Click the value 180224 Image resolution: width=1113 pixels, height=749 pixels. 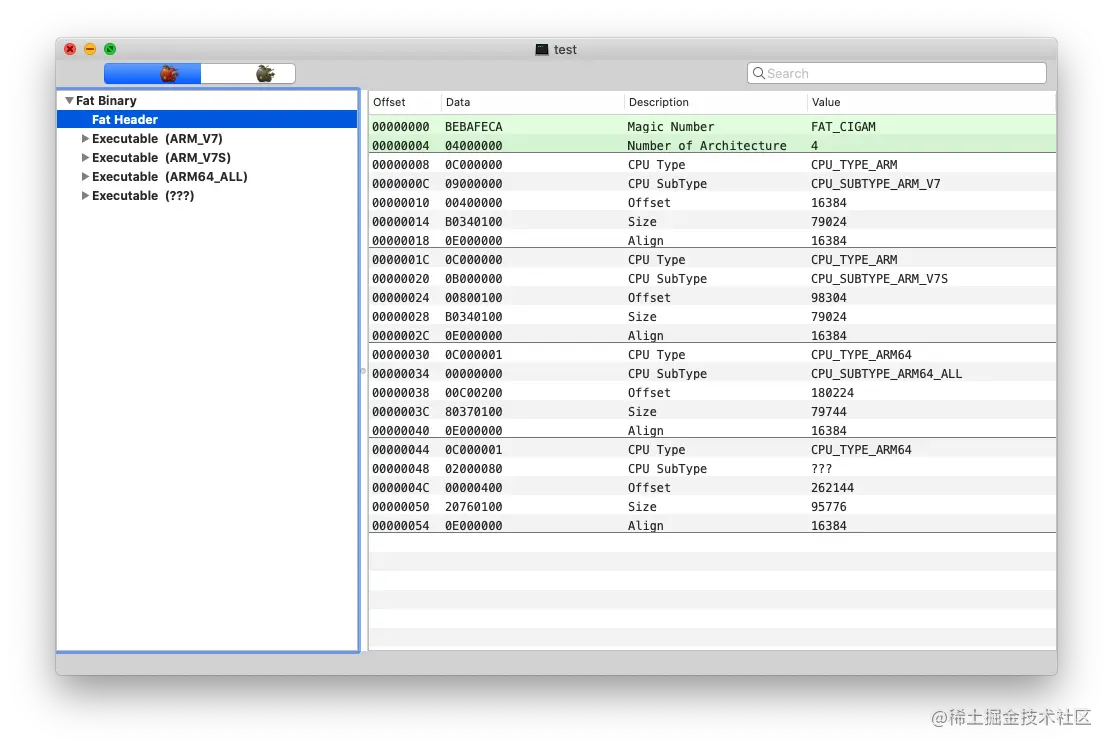[x=832, y=393]
